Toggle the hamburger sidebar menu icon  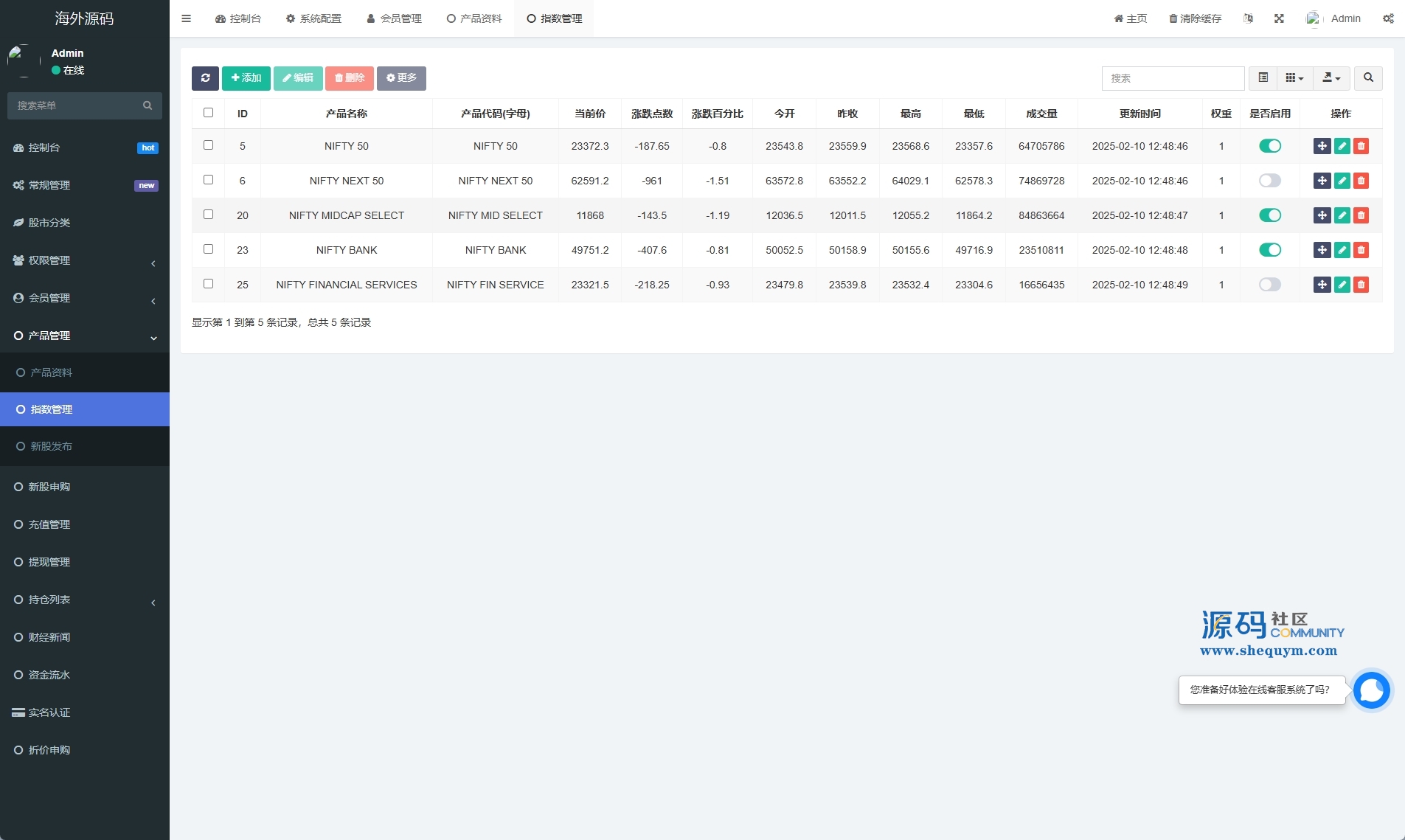point(186,18)
